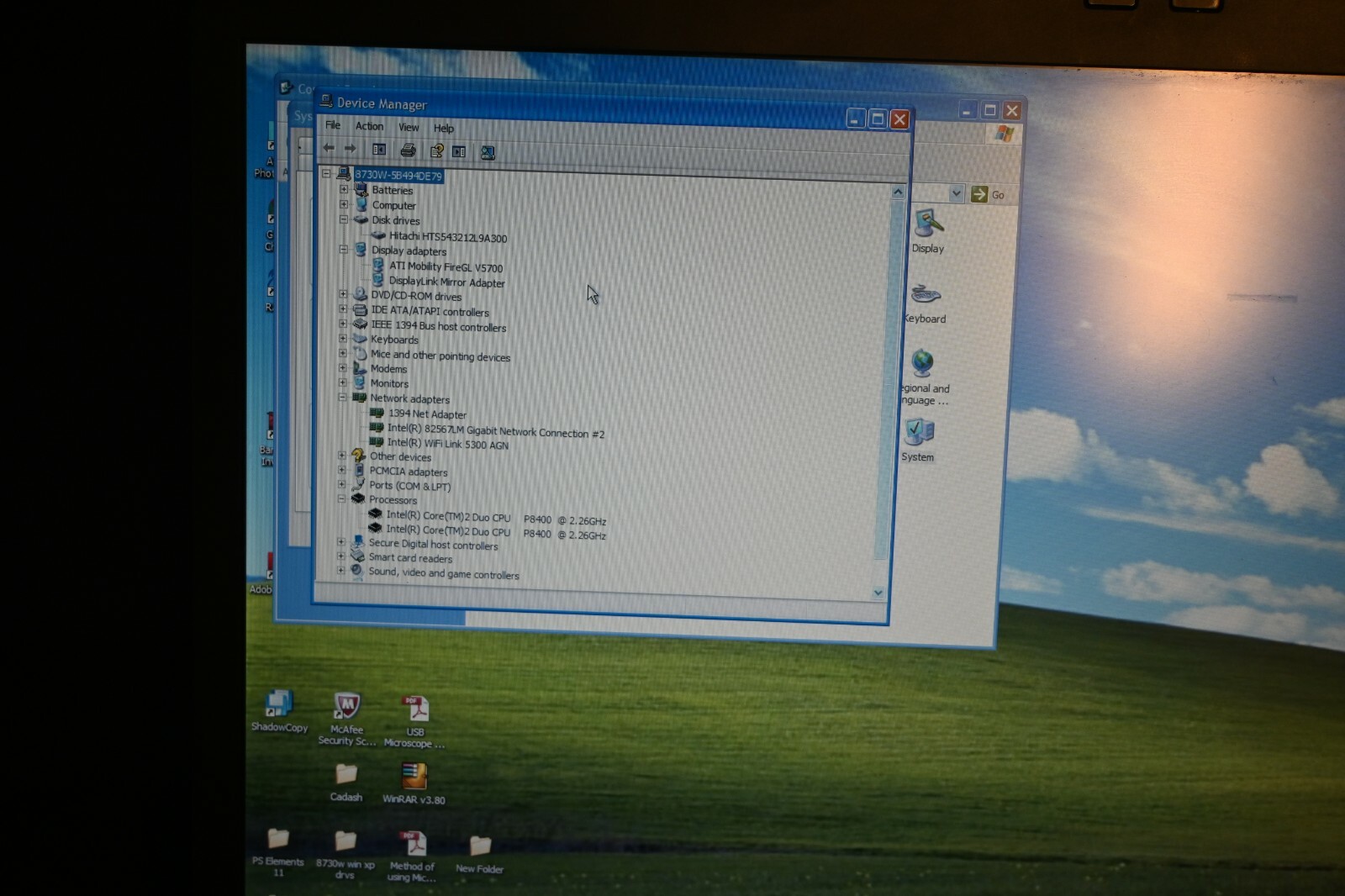The image size is (1345, 896).
Task: Select DisplayLink Mirror Adapter
Action: coord(446,282)
